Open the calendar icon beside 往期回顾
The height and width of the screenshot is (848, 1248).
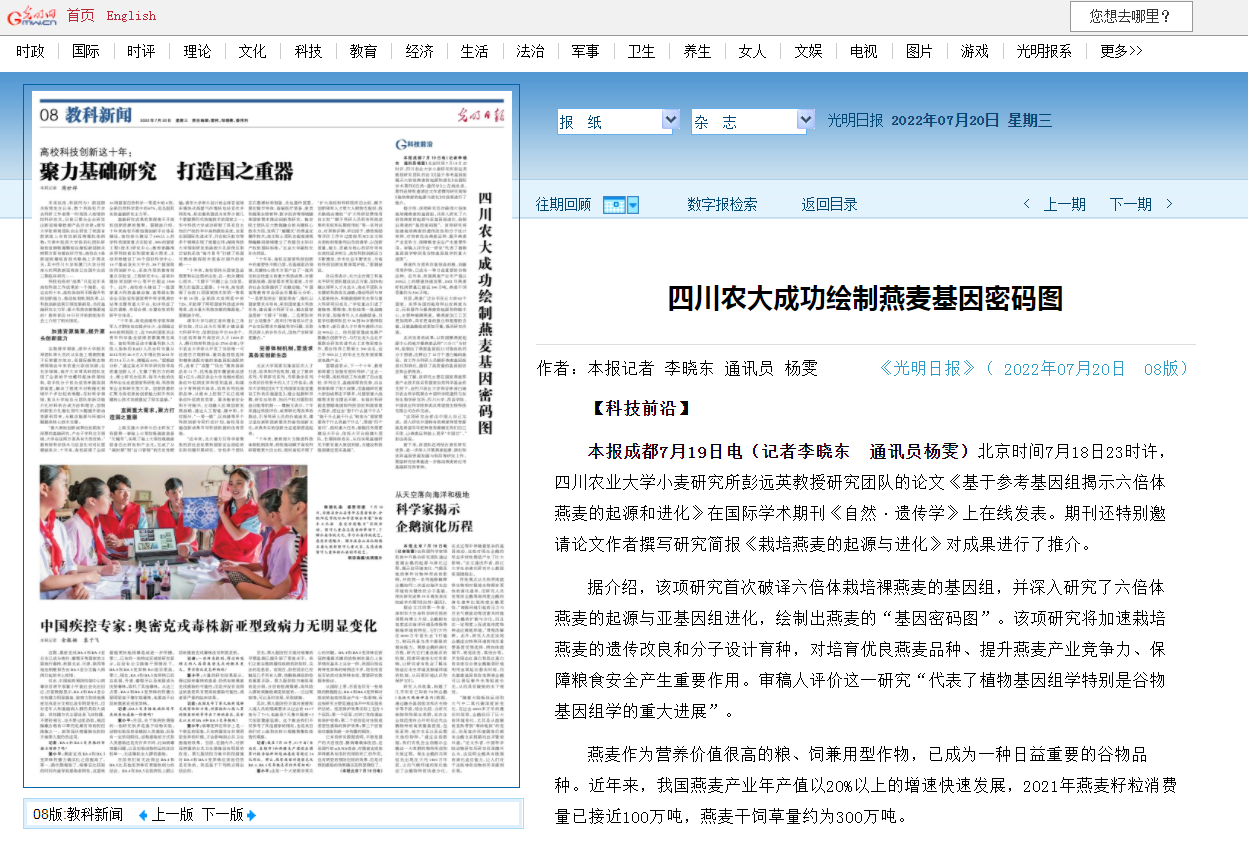pyautogui.click(x=614, y=205)
